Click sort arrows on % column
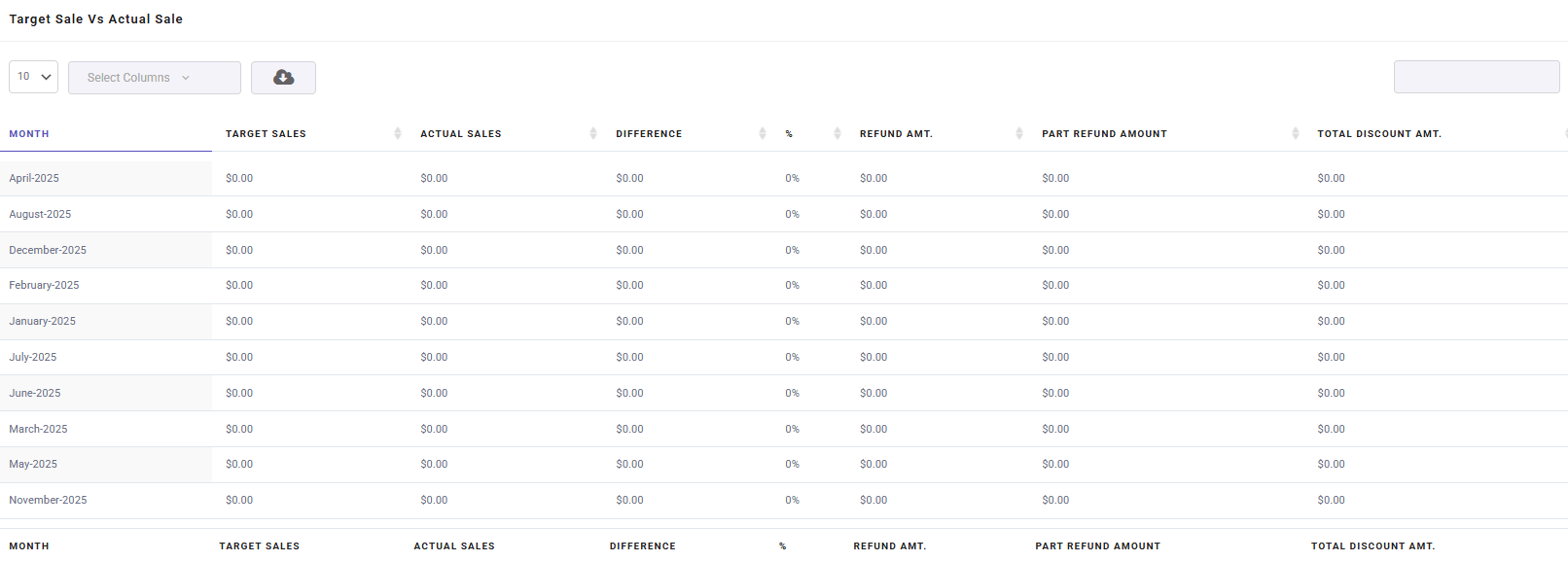1568x562 pixels. 837,133
